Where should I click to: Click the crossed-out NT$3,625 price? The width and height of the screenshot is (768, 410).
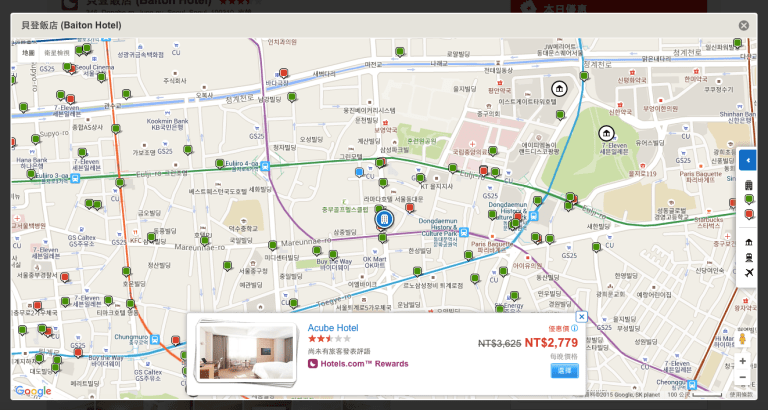(500, 343)
